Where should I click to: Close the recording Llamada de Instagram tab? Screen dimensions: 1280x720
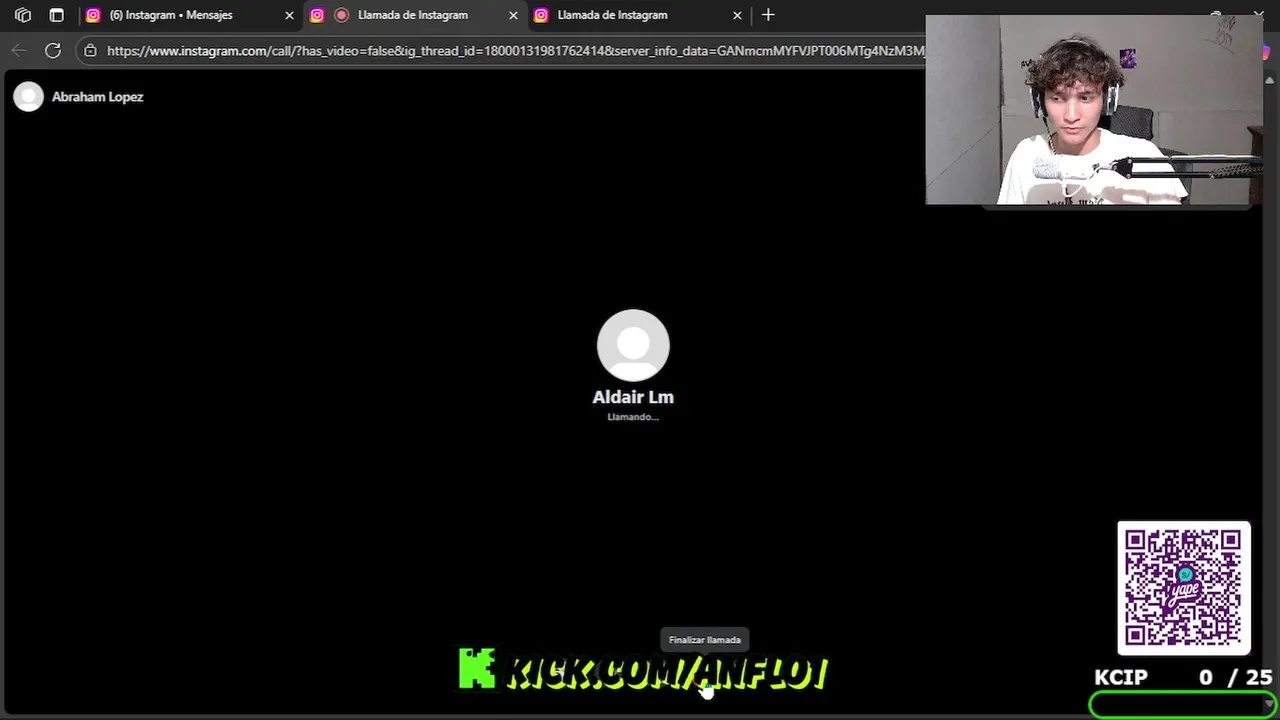(513, 15)
